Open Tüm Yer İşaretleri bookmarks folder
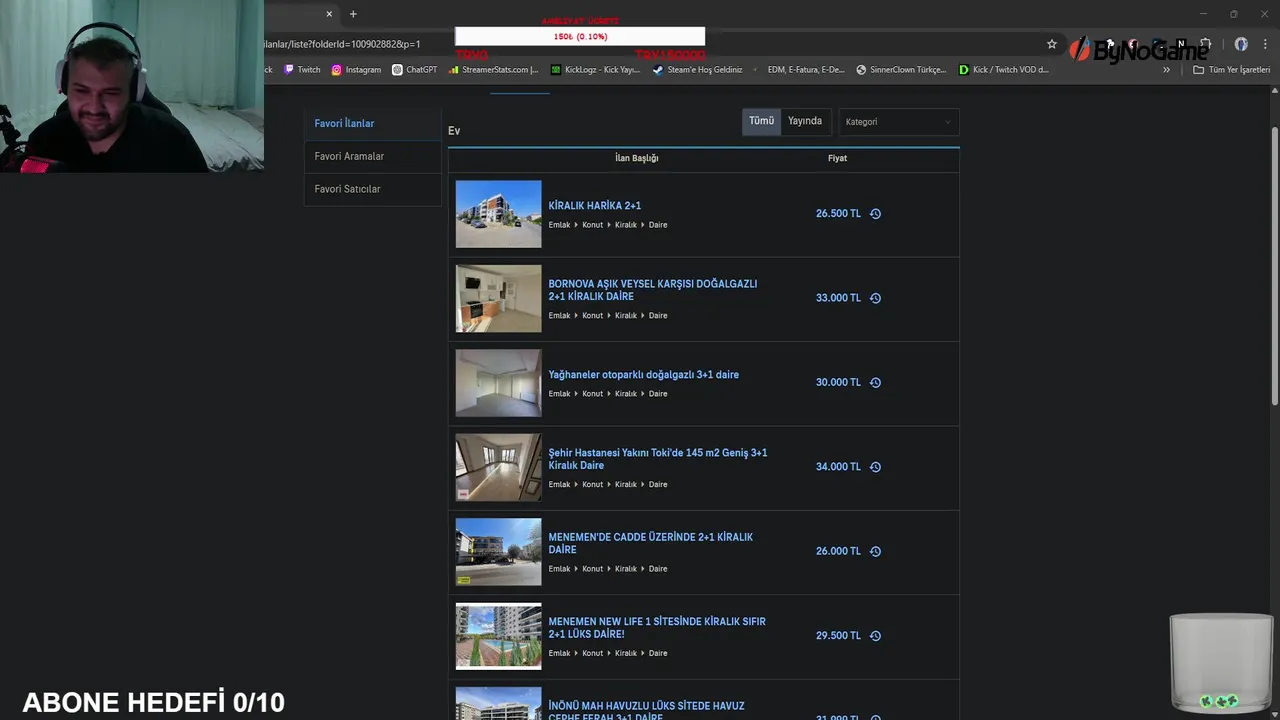This screenshot has width=1280, height=720. tap(1231, 70)
